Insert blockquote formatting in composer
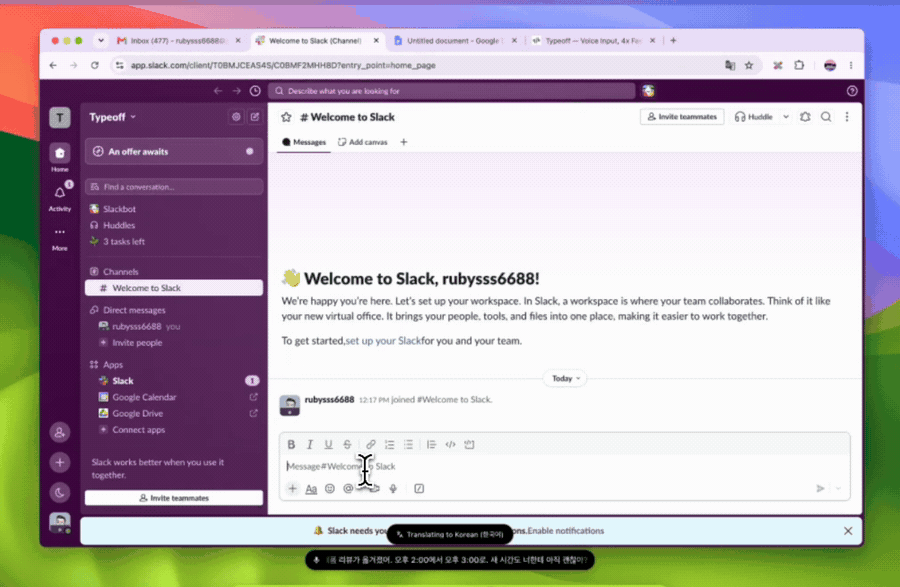 tap(432, 445)
